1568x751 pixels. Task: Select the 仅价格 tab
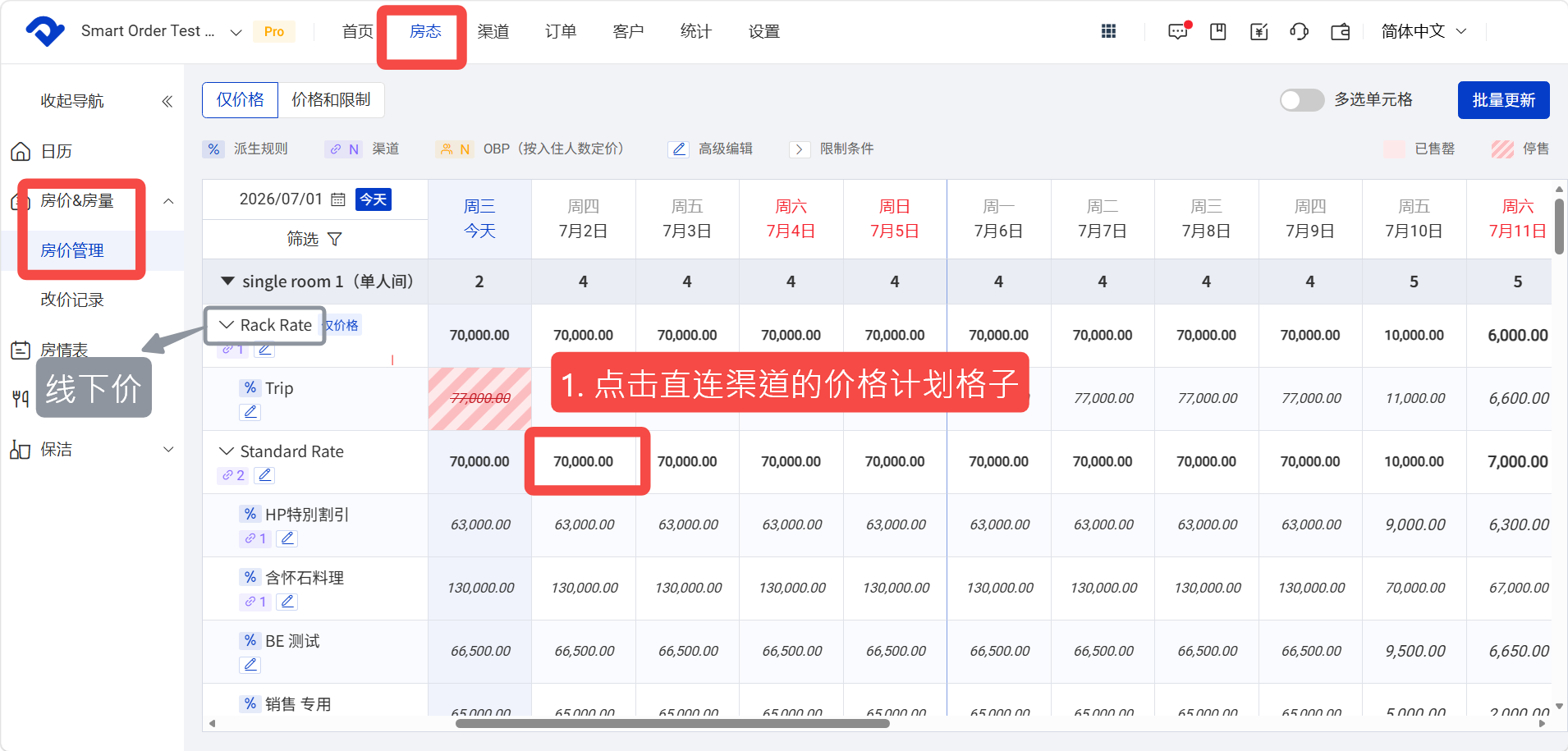[x=240, y=100]
